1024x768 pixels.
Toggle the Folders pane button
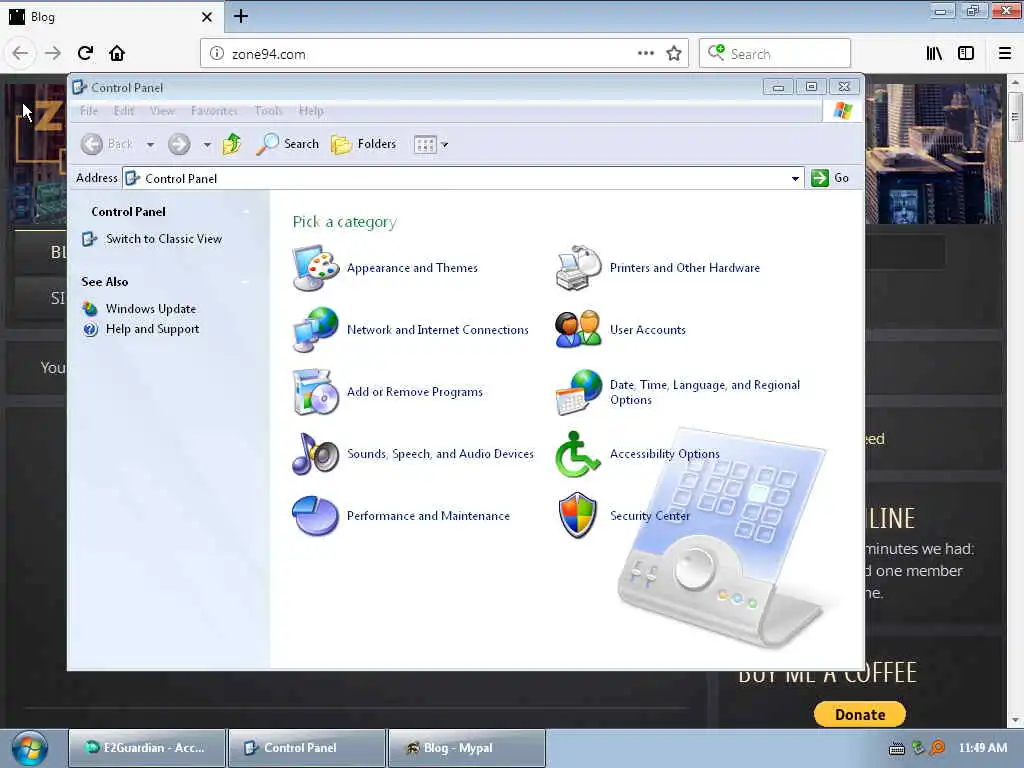pyautogui.click(x=364, y=144)
